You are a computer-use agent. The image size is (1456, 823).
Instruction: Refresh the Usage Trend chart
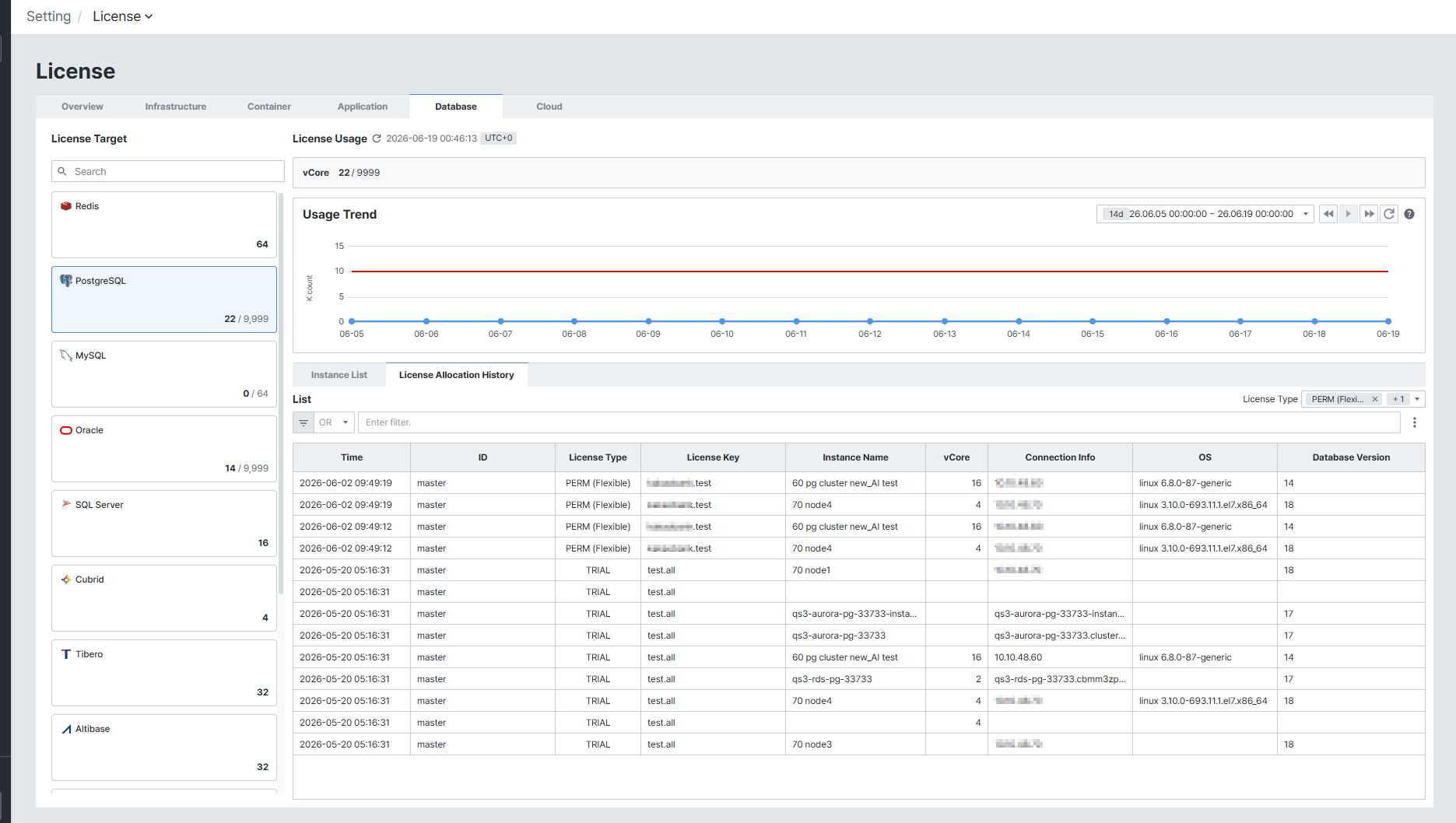coord(1389,214)
